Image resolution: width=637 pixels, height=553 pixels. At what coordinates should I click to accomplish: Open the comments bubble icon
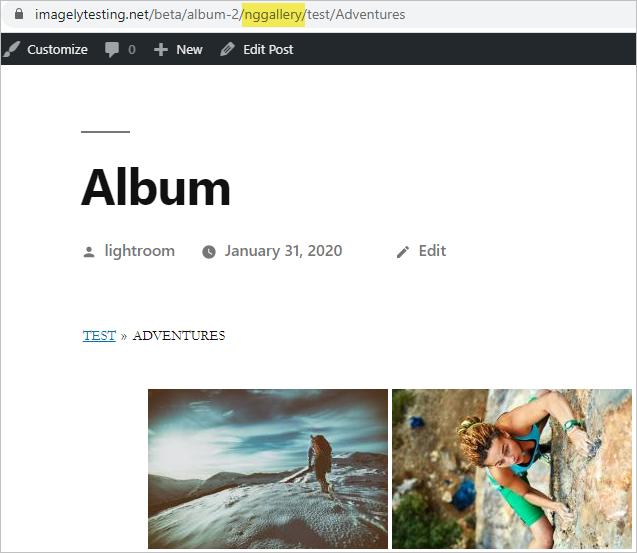tap(111, 50)
